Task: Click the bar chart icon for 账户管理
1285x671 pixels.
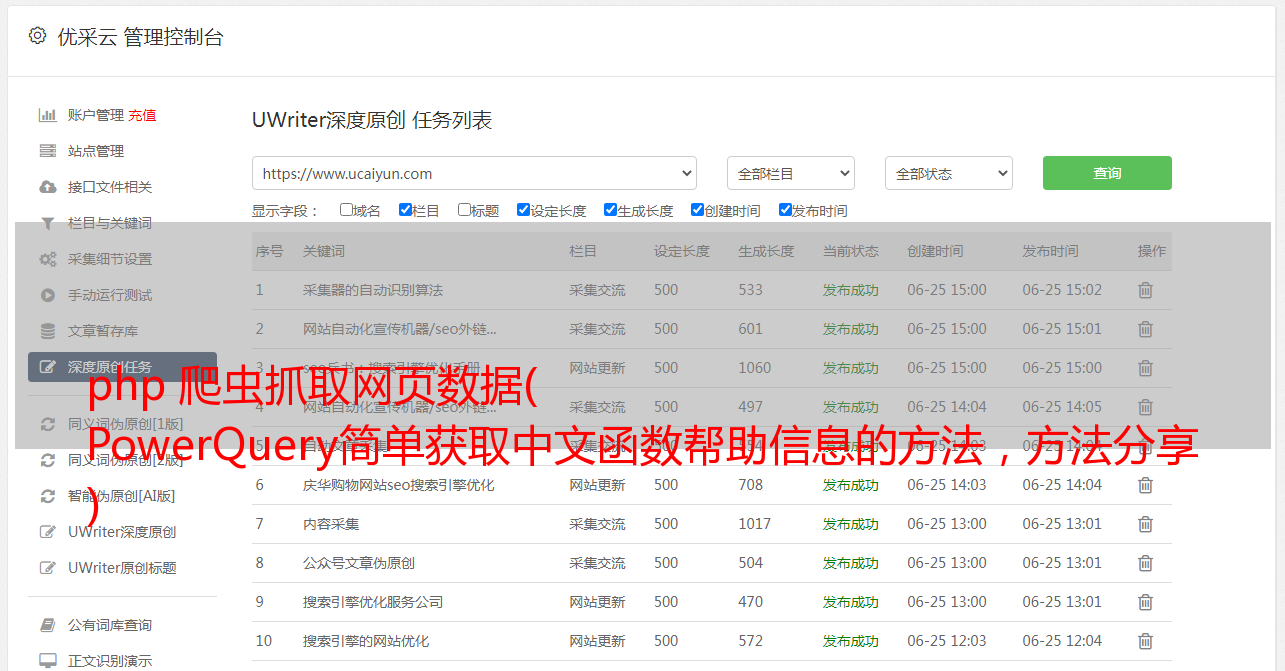Action: [47, 115]
